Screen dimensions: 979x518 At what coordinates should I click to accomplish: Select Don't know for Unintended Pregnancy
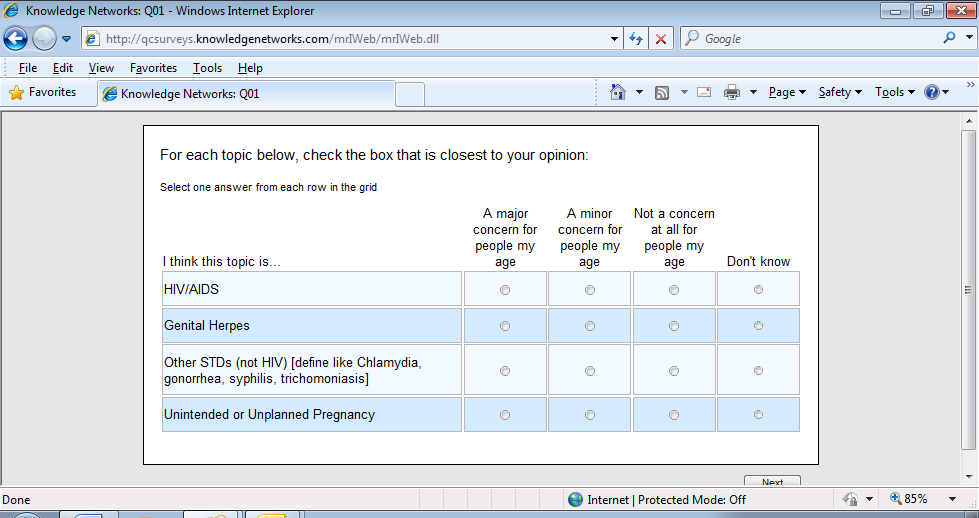click(758, 414)
